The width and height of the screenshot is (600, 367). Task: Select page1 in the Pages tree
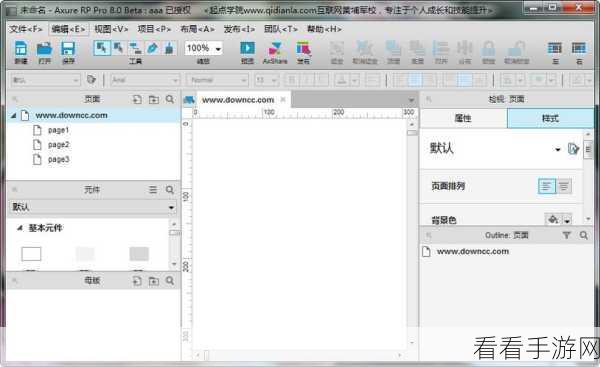(58, 130)
